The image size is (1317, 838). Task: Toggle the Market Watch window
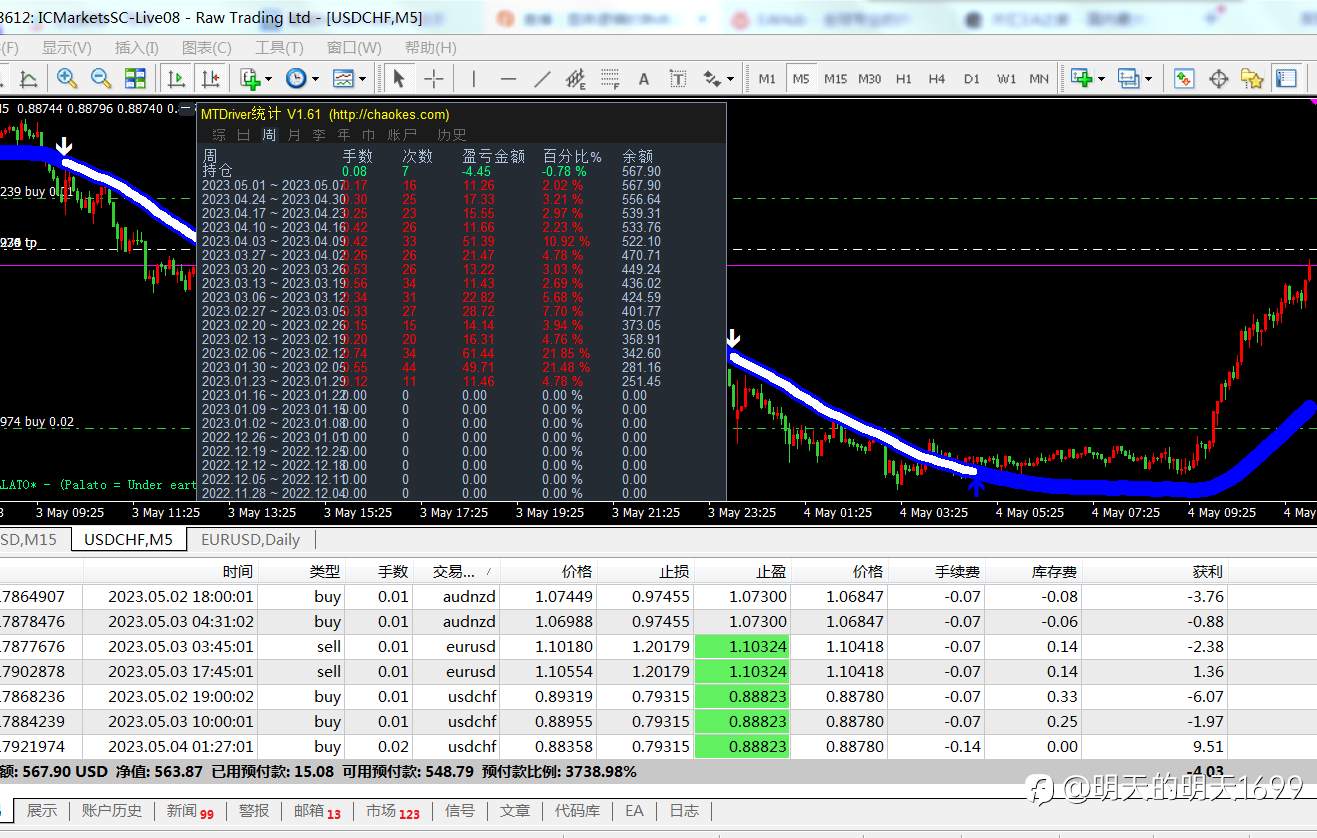[1184, 78]
